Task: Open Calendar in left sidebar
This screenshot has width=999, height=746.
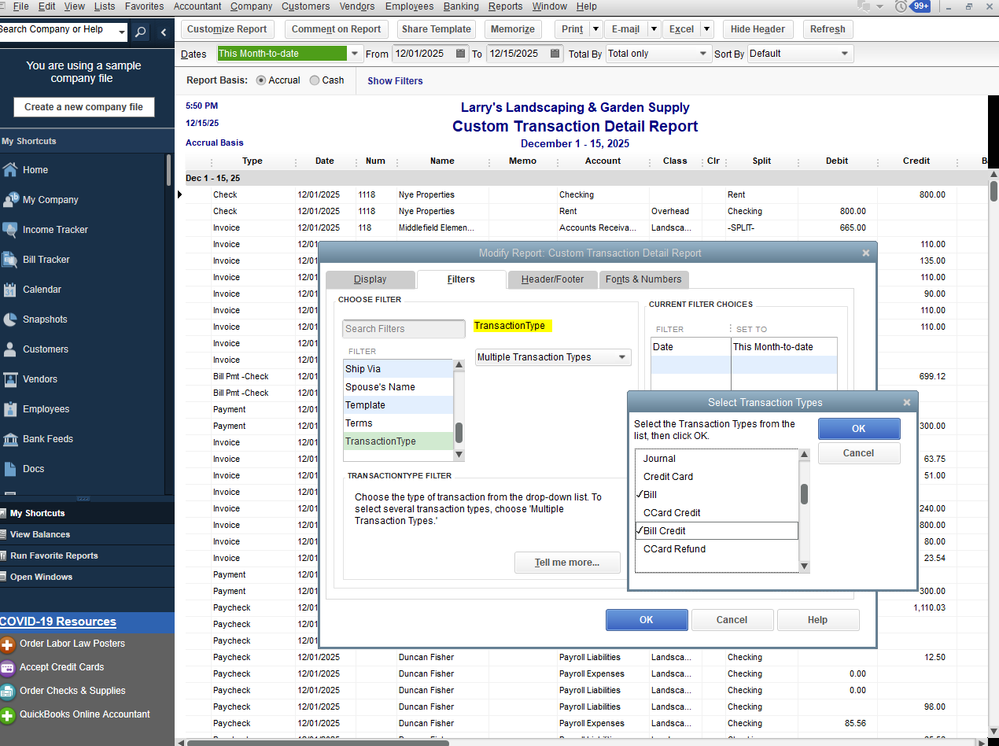Action: coord(41,290)
